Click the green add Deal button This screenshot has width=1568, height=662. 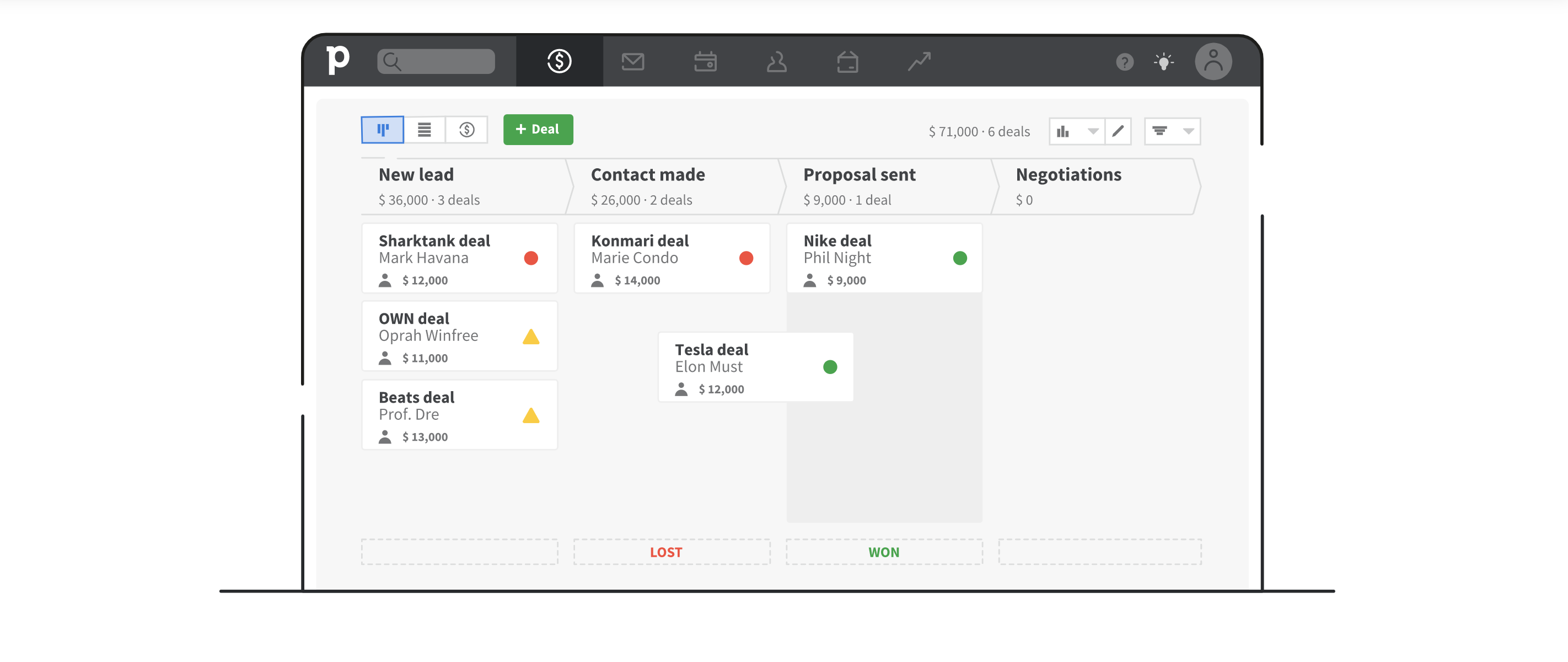point(538,130)
